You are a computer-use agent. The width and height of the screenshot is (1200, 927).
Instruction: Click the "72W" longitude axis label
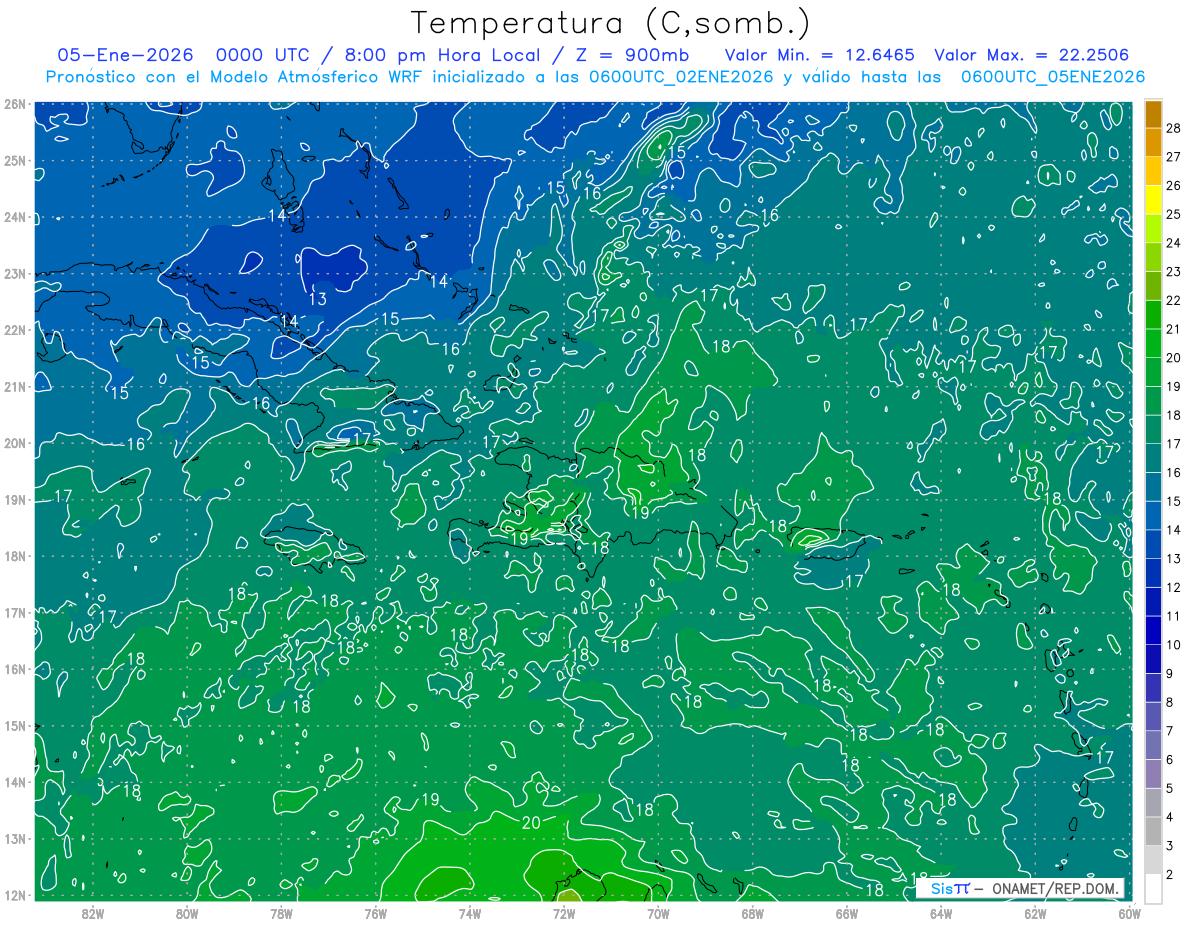click(564, 912)
